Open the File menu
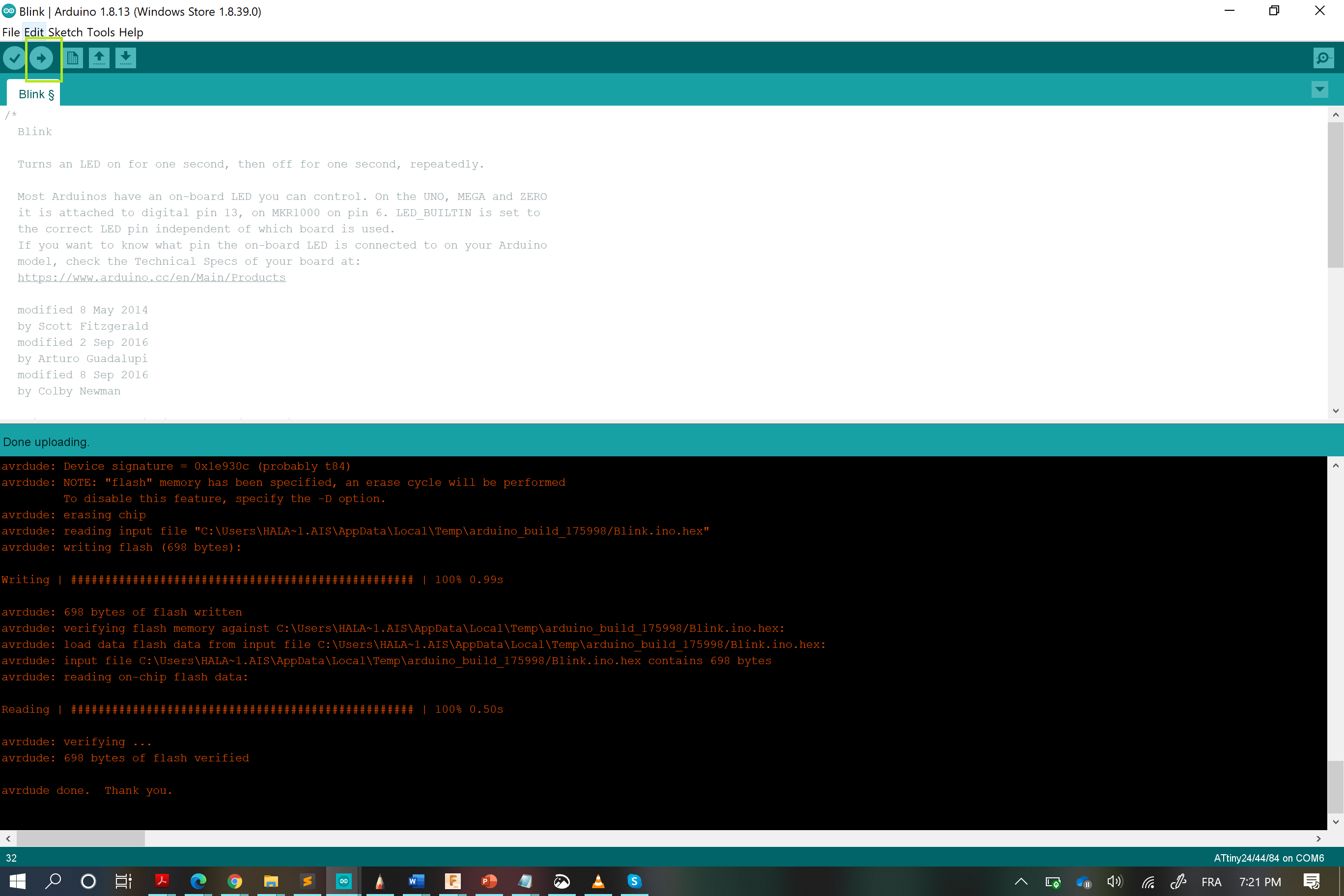1344x896 pixels. 11,32
